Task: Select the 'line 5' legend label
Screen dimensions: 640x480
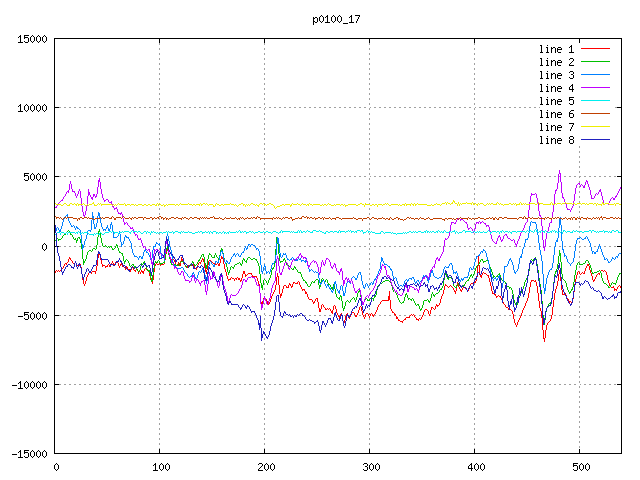Action: (x=556, y=101)
